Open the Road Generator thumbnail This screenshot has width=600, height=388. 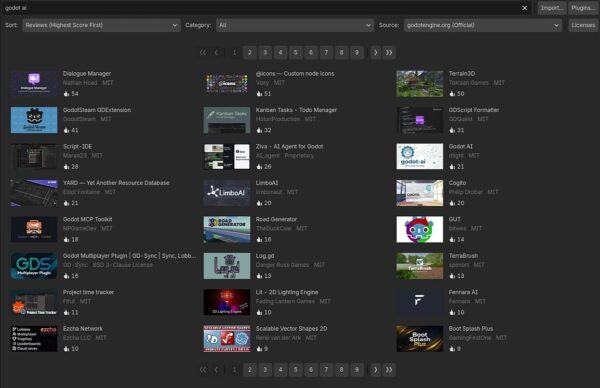tap(227, 230)
